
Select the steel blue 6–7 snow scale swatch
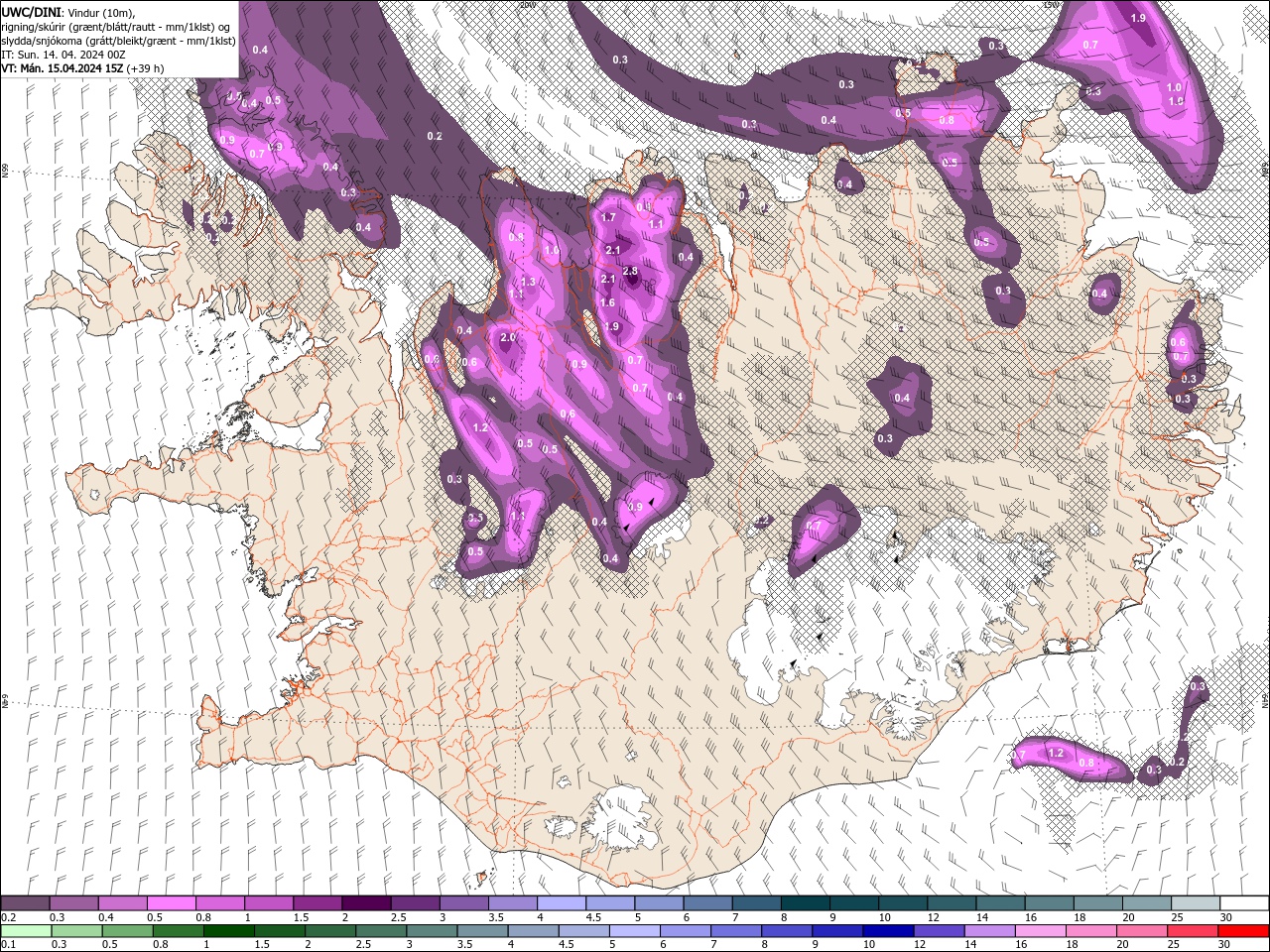click(706, 903)
